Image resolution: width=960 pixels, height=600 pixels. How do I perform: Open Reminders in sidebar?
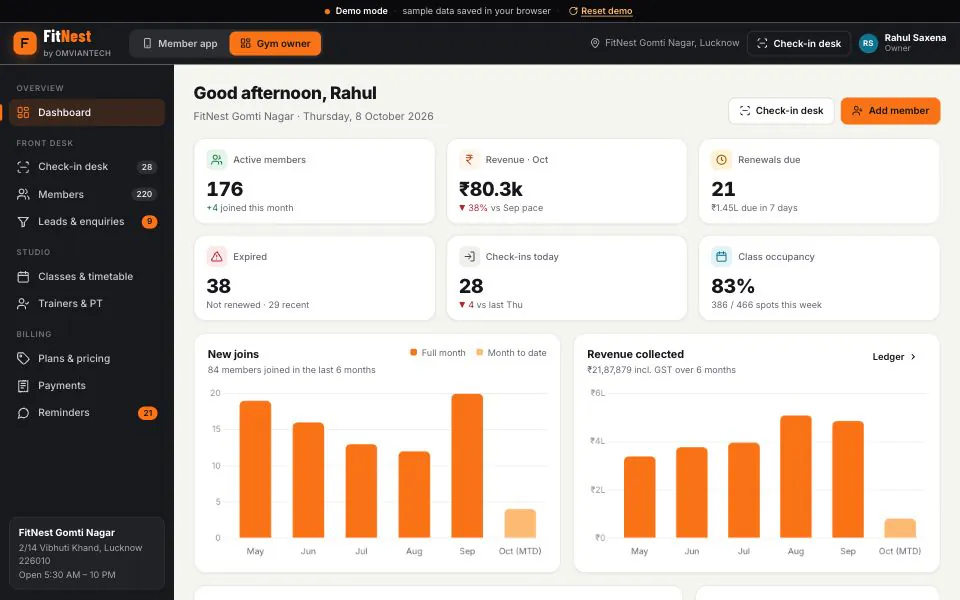87,413
